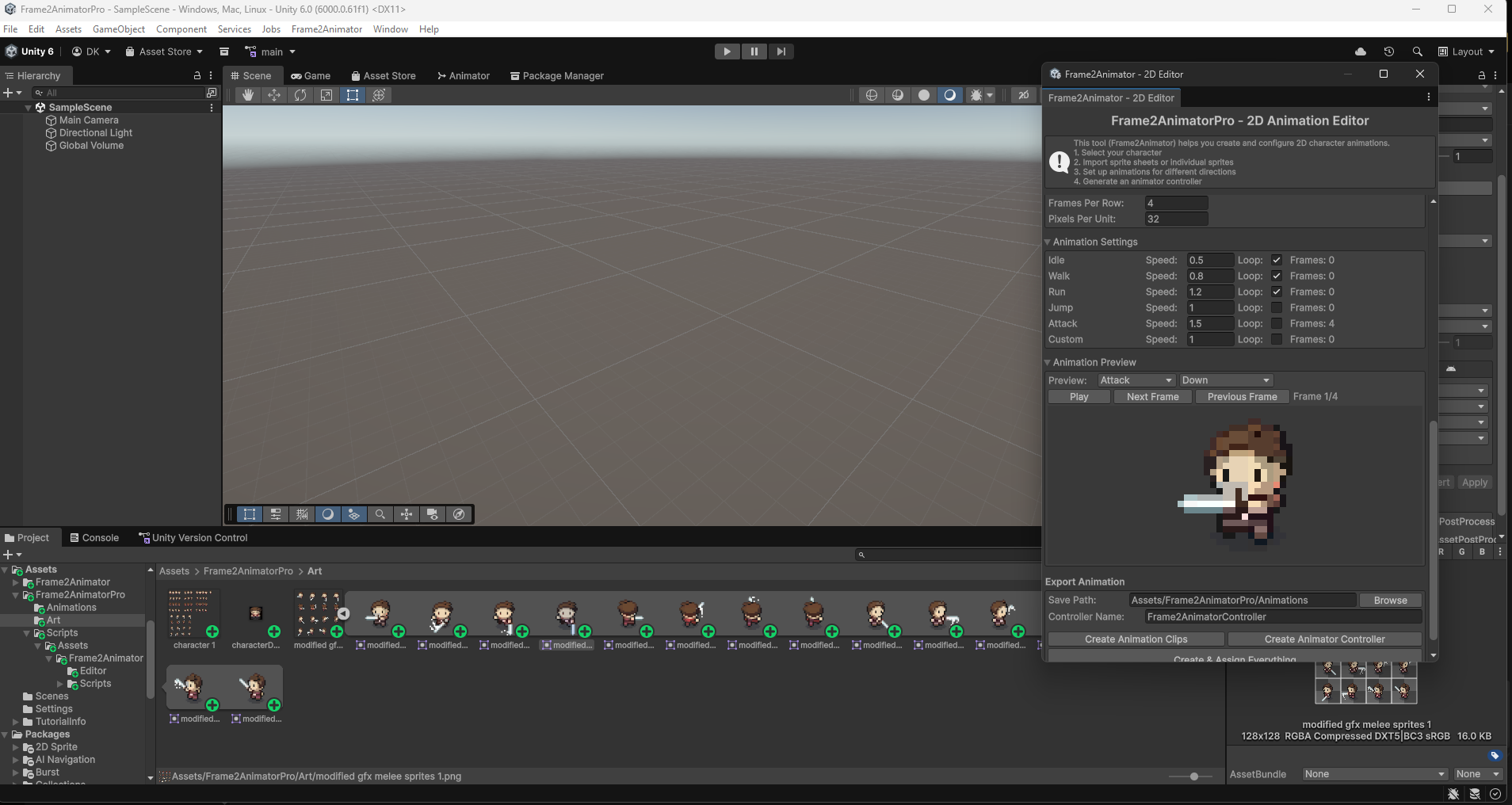1512x805 pixels.
Task: Toggle the Run Loop checkbox
Action: (1276, 292)
